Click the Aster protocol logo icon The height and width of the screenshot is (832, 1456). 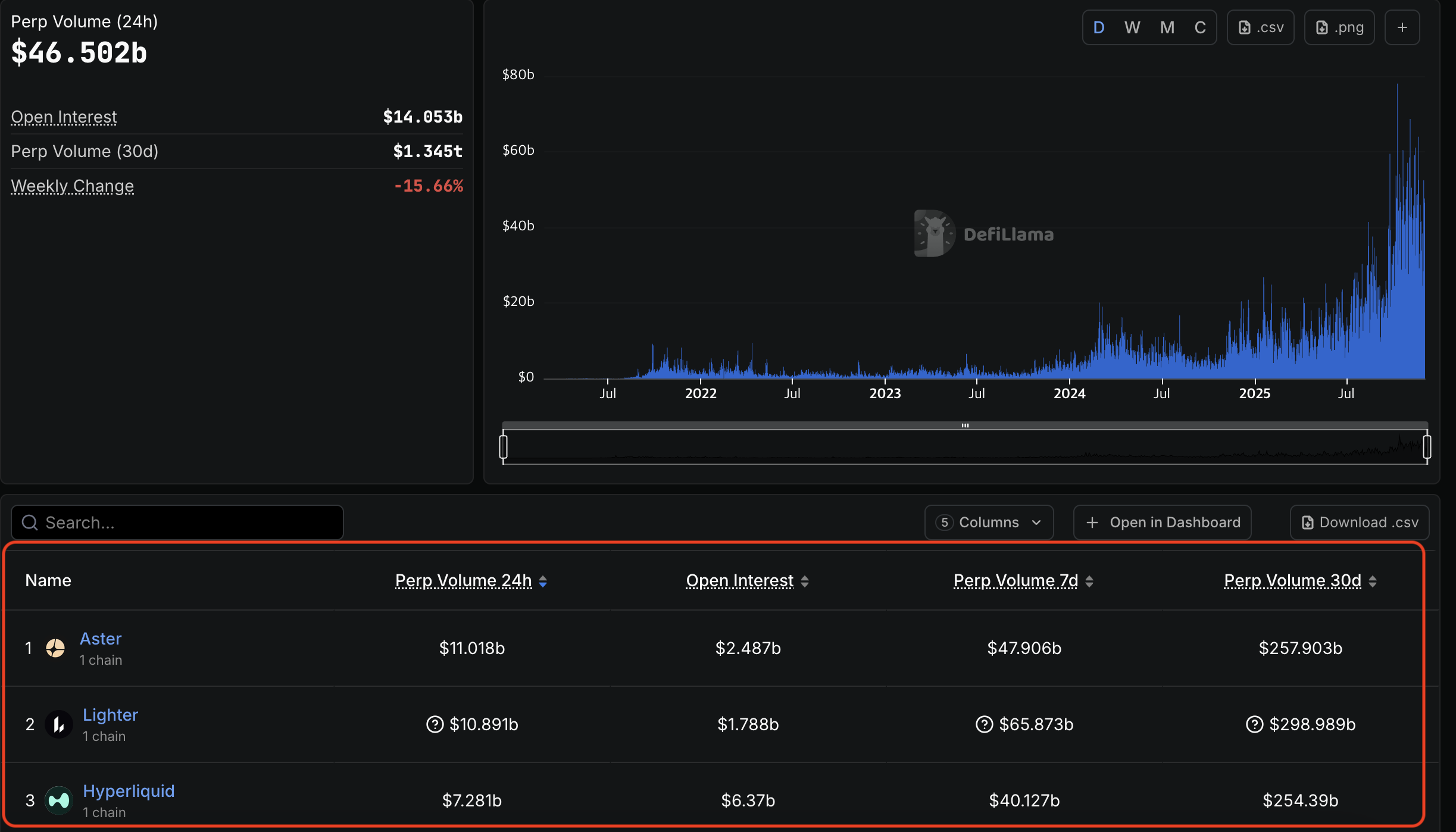55,648
